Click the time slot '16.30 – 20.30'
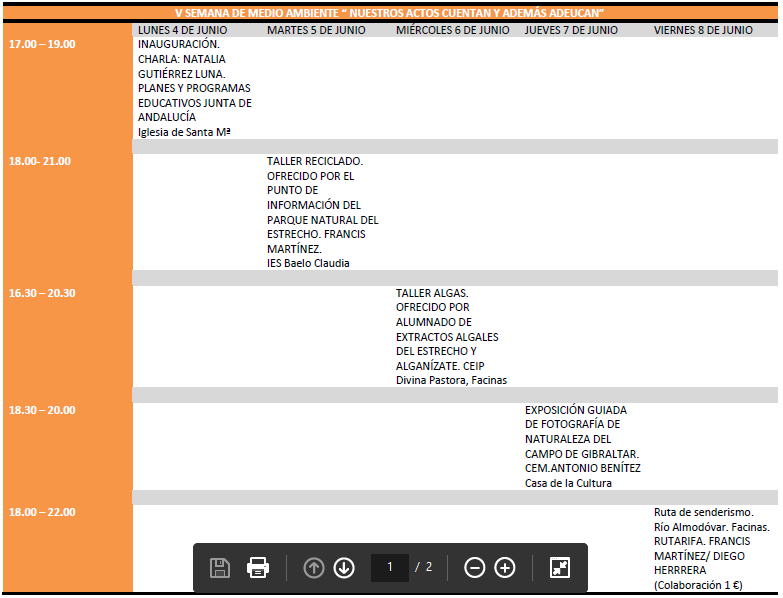This screenshot has height=598, width=783. (x=42, y=294)
